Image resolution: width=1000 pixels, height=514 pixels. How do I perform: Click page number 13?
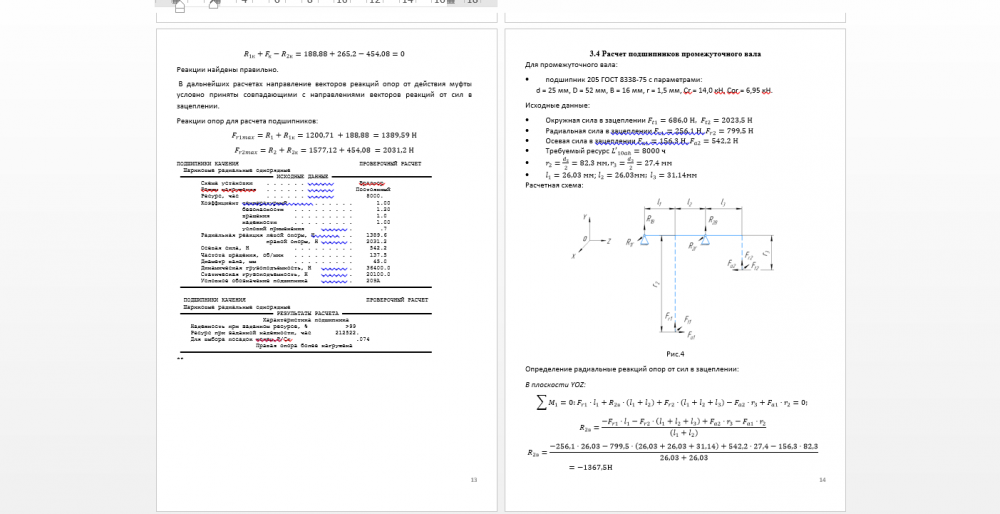click(x=473, y=480)
